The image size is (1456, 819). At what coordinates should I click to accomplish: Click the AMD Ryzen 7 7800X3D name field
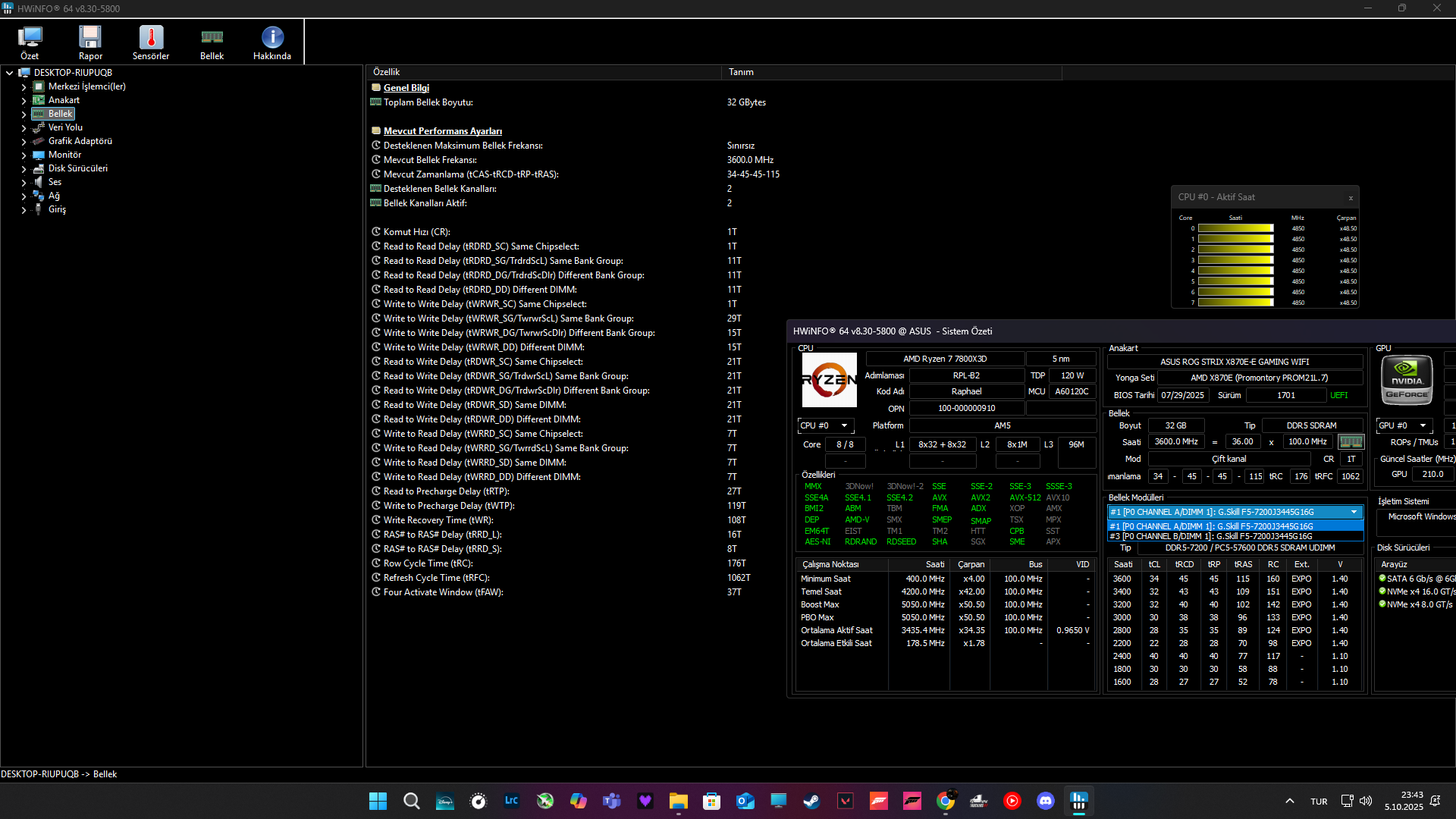pyautogui.click(x=945, y=359)
